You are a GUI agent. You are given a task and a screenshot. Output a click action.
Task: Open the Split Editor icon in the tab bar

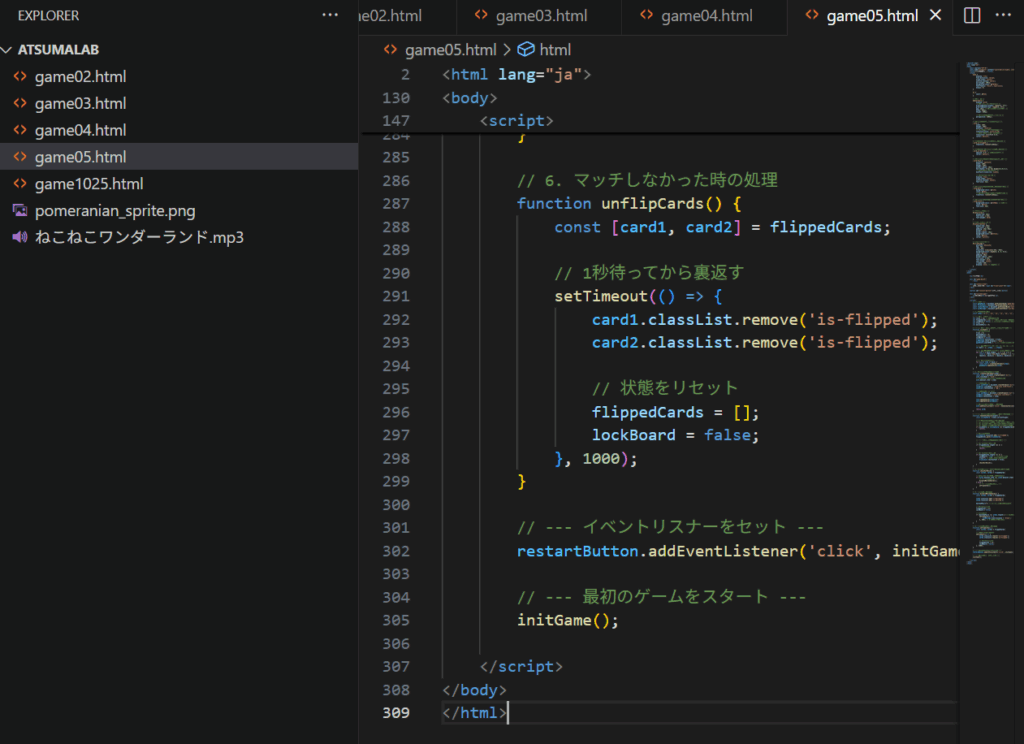(x=971, y=15)
